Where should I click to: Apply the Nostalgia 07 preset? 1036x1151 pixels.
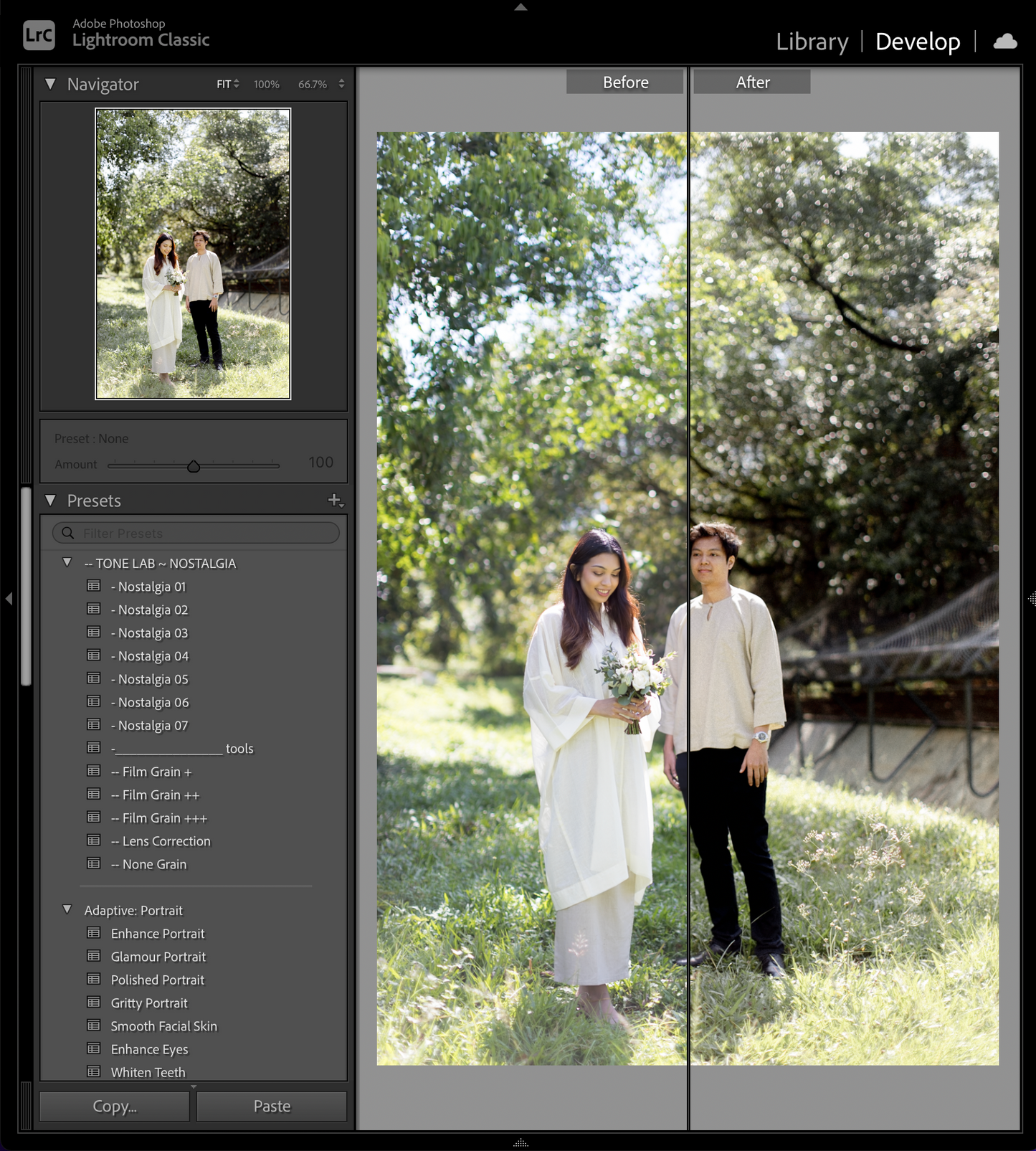pyautogui.click(x=149, y=725)
